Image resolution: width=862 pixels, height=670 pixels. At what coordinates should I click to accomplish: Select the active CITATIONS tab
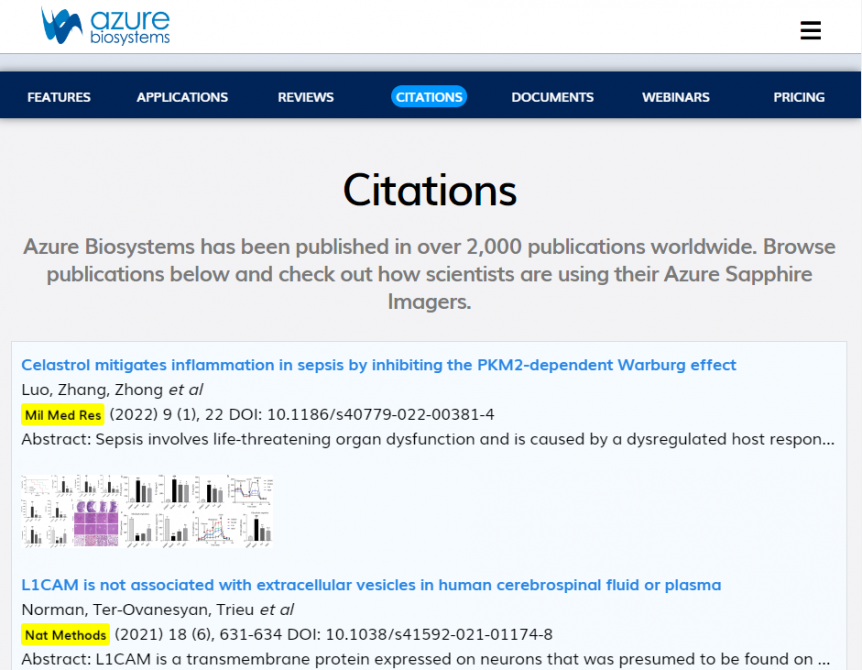429,97
